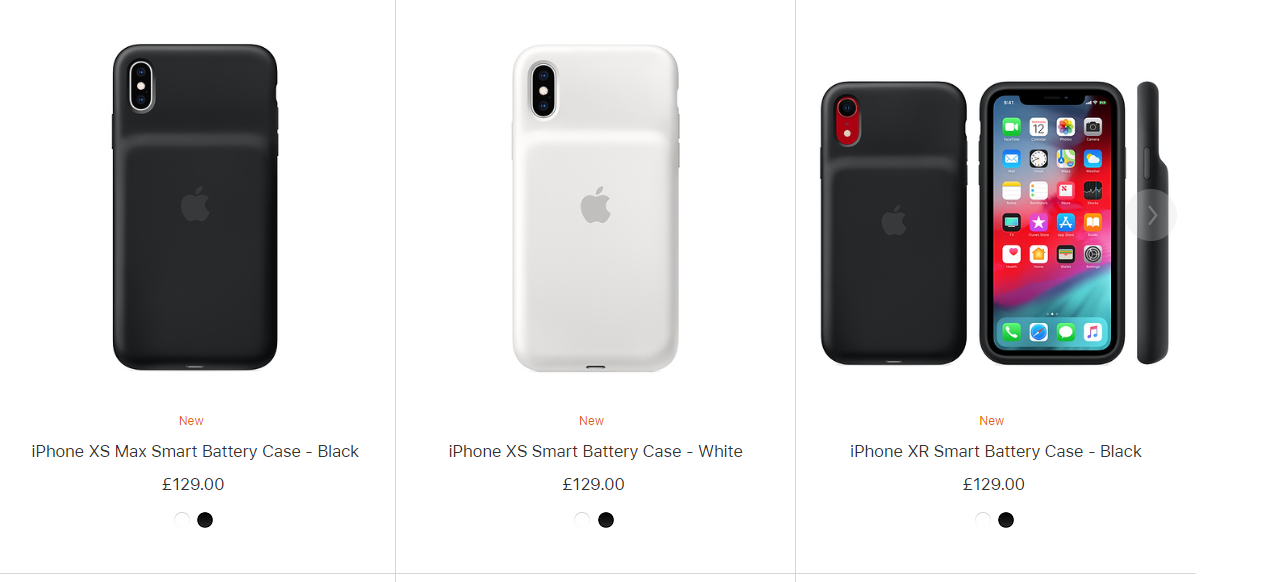Screen dimensions: 1266x582
Task: Click Safari icon in iPhone XR dock
Action: (x=1038, y=331)
